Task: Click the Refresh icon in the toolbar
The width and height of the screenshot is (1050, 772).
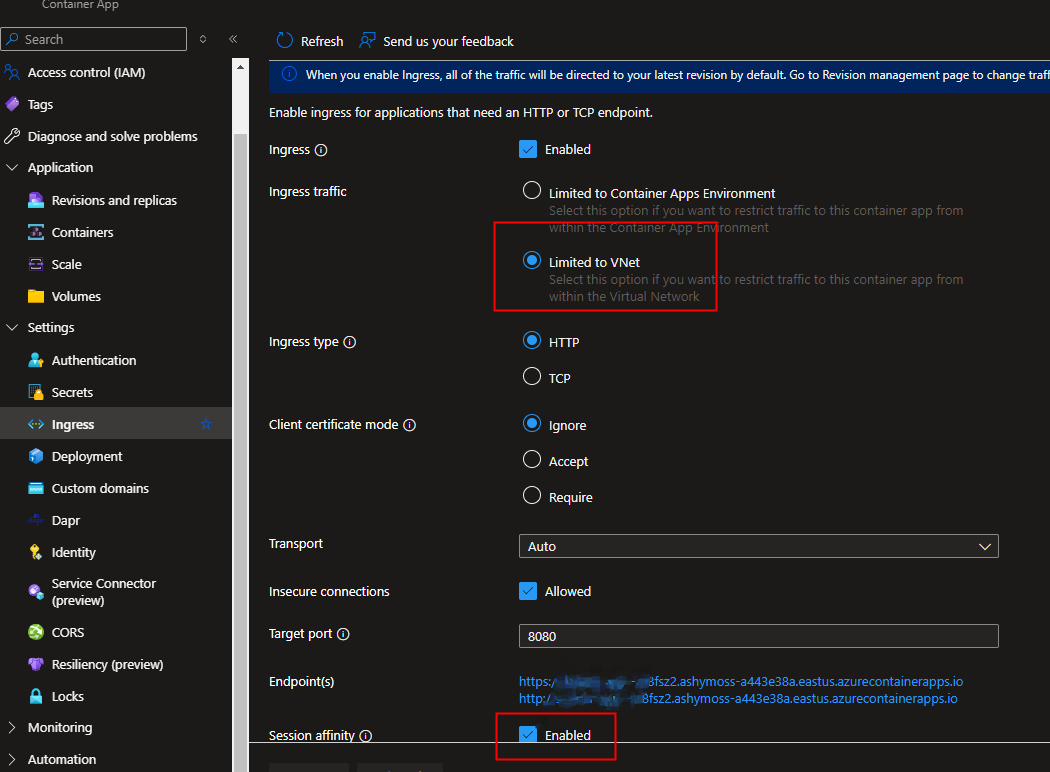Action: tap(283, 41)
